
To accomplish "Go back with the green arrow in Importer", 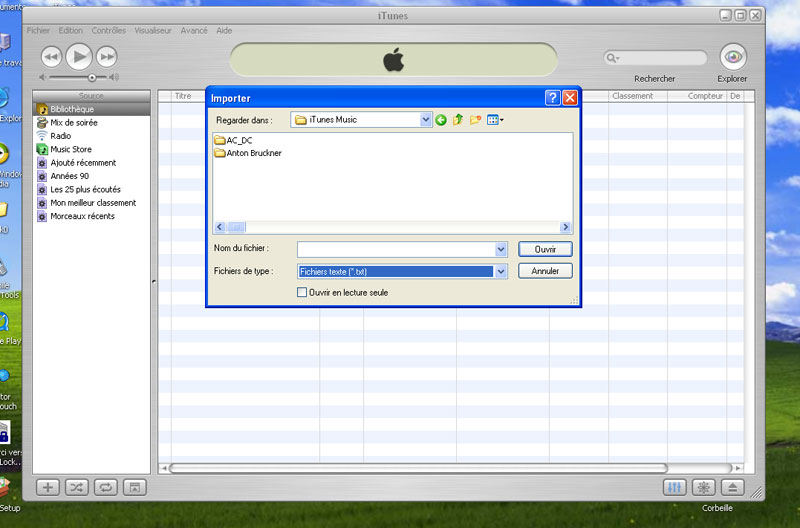I will pyautogui.click(x=441, y=120).
